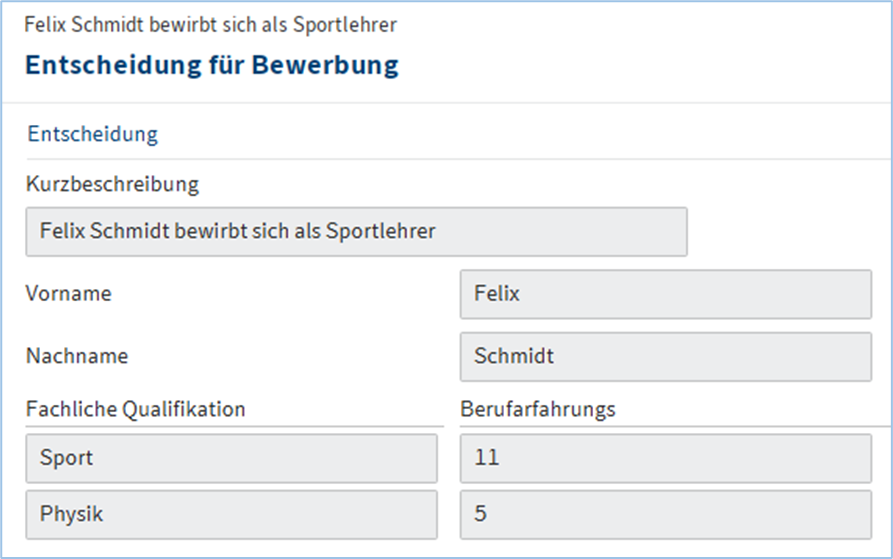
Task: Select the Vorname field containing Felix
Action: 665,294
